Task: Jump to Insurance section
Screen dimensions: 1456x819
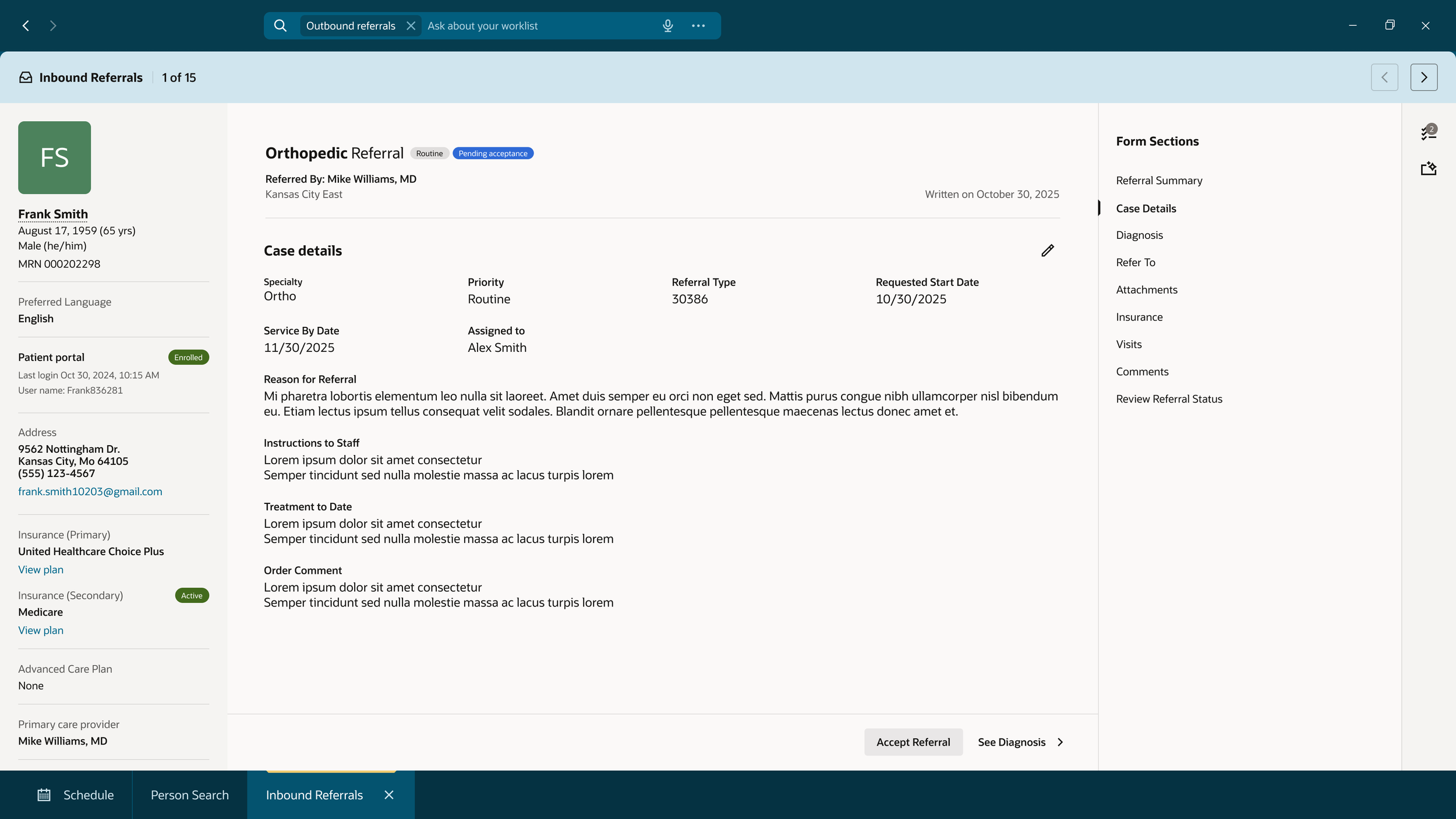Action: click(1139, 317)
